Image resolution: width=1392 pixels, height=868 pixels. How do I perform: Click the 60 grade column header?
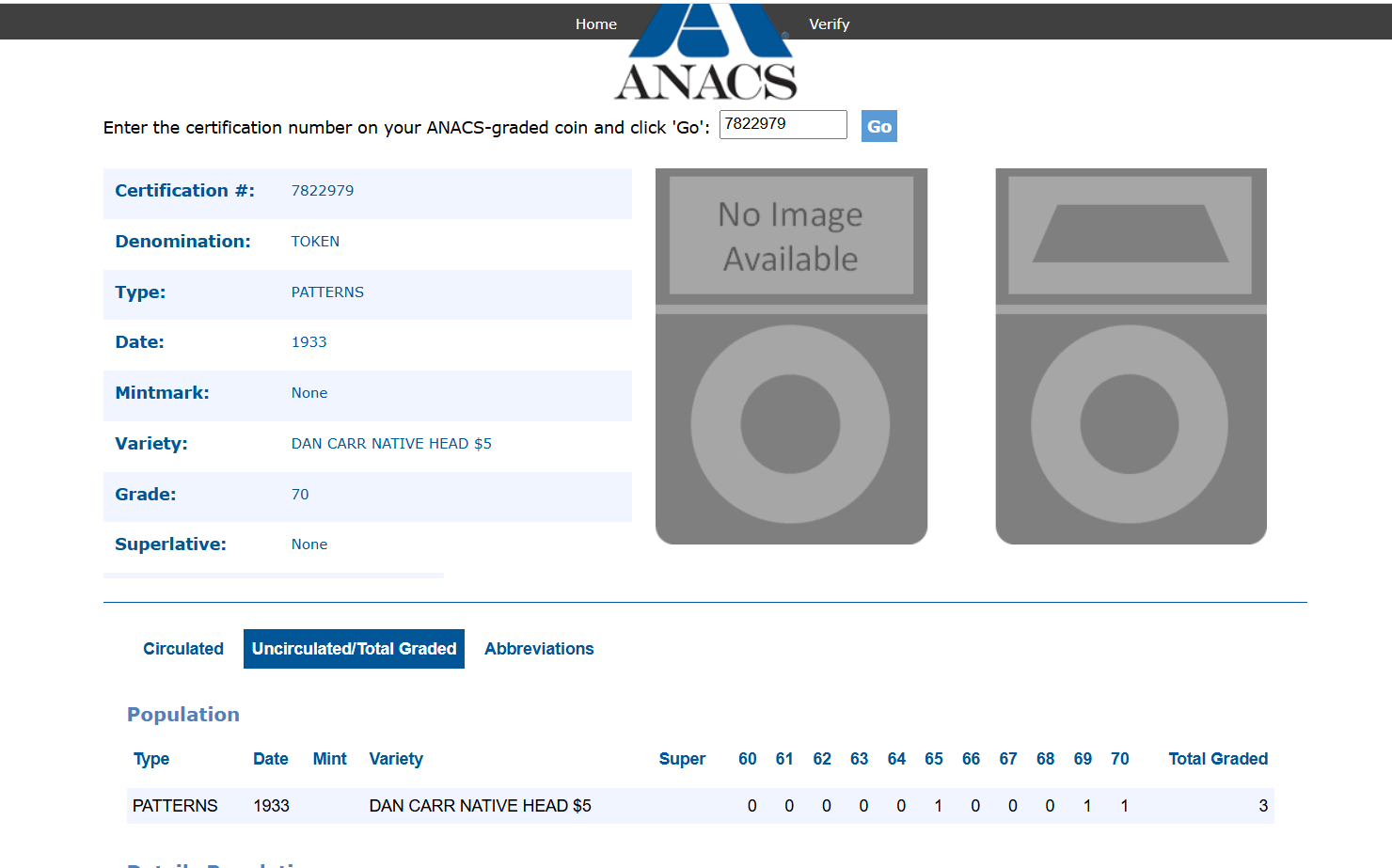tap(748, 759)
